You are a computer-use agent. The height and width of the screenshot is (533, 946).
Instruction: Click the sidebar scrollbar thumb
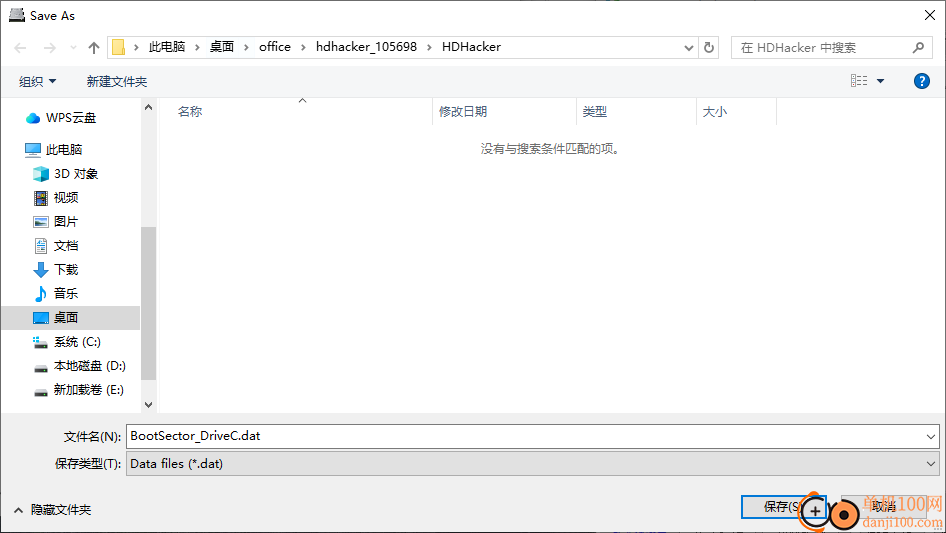148,303
